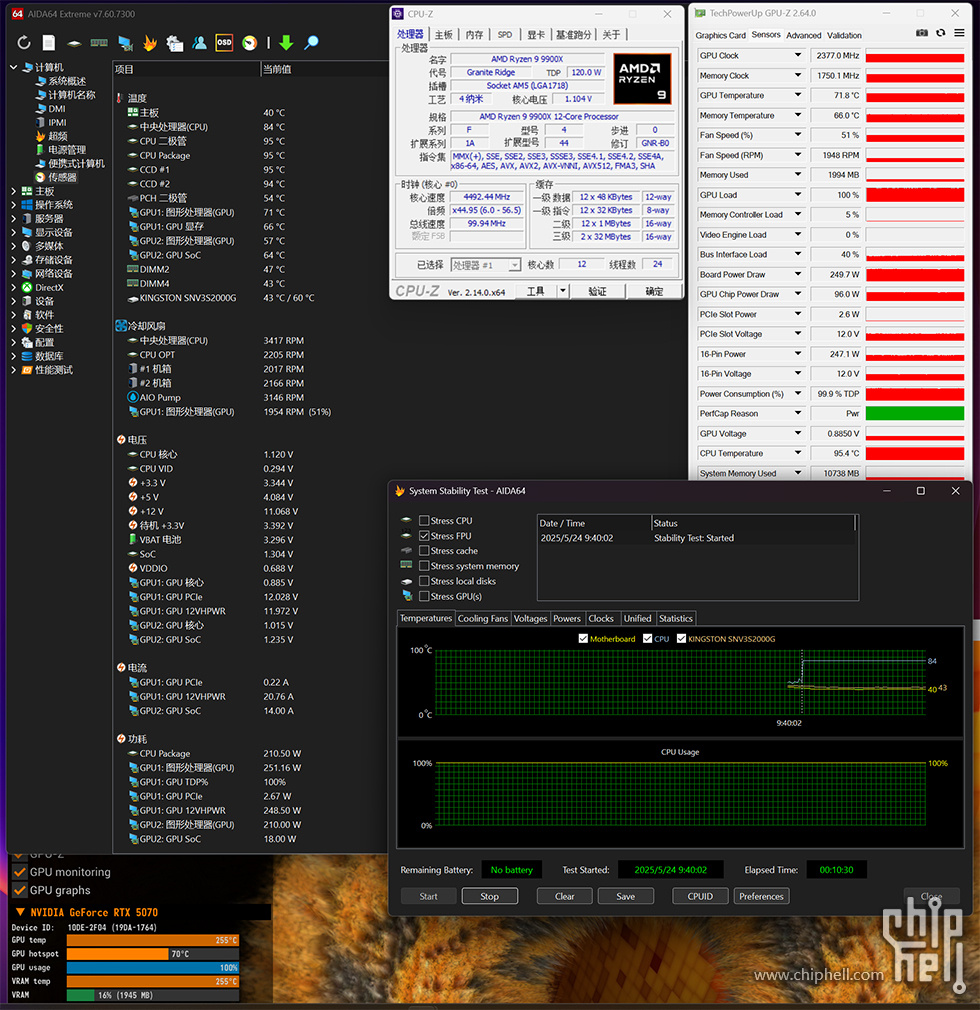The image size is (980, 1010).
Task: Click the AIDA64 refresh toolbar icon
Action: [x=24, y=43]
